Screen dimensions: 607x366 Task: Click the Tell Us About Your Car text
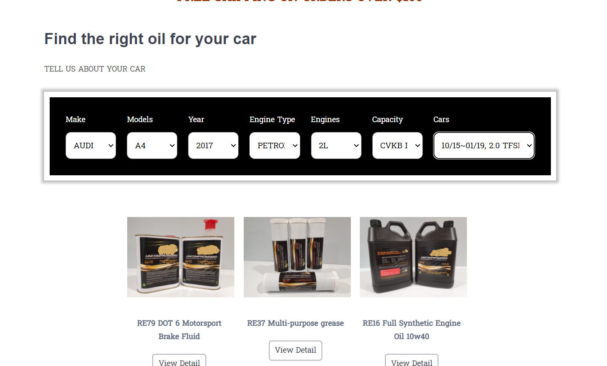(95, 69)
